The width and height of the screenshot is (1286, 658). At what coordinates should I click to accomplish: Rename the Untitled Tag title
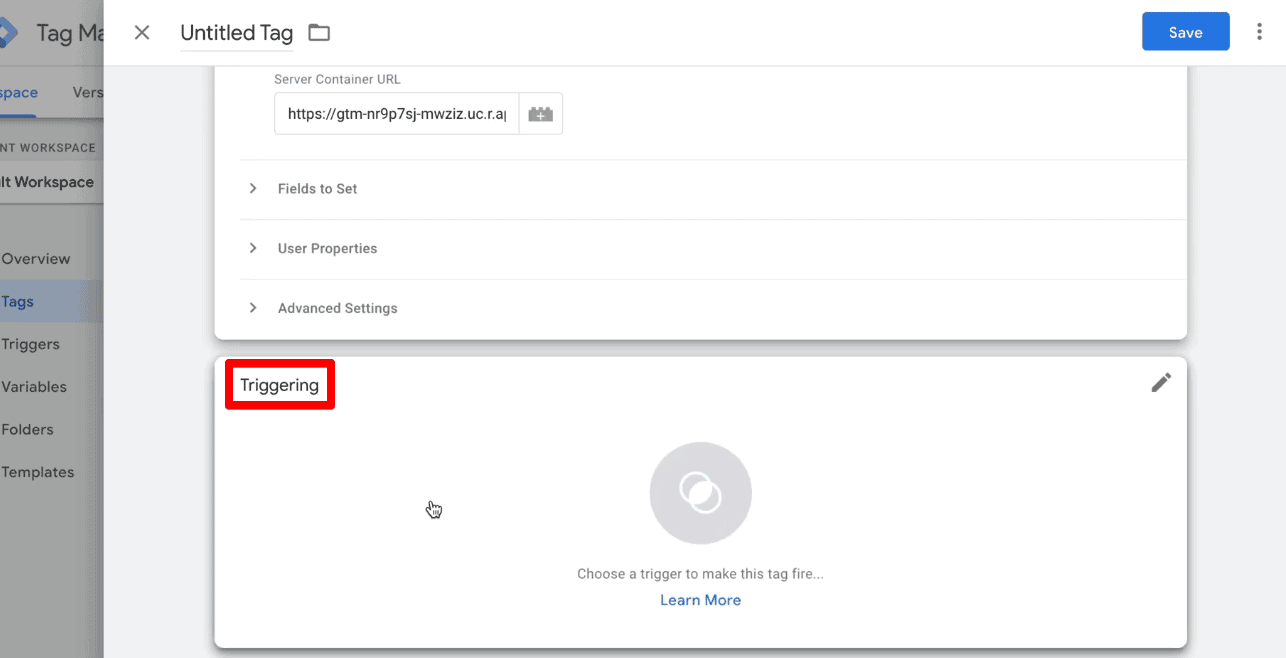237,33
